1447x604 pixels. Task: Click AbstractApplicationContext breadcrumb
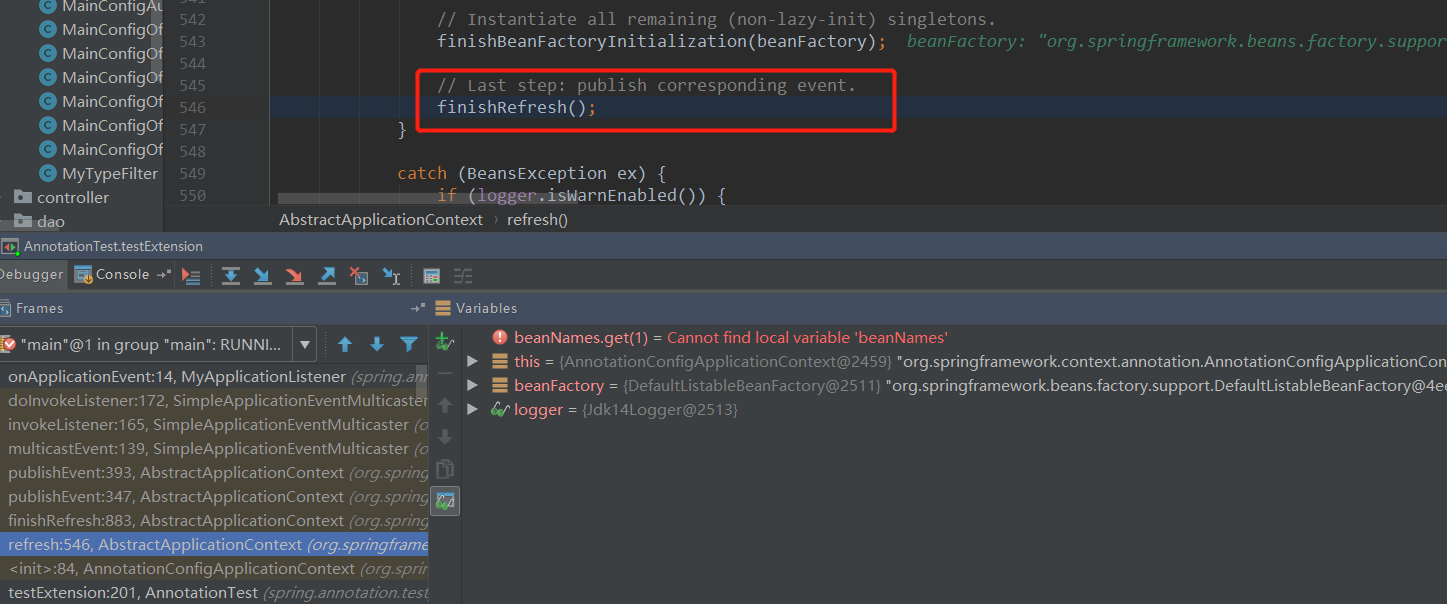click(381, 220)
